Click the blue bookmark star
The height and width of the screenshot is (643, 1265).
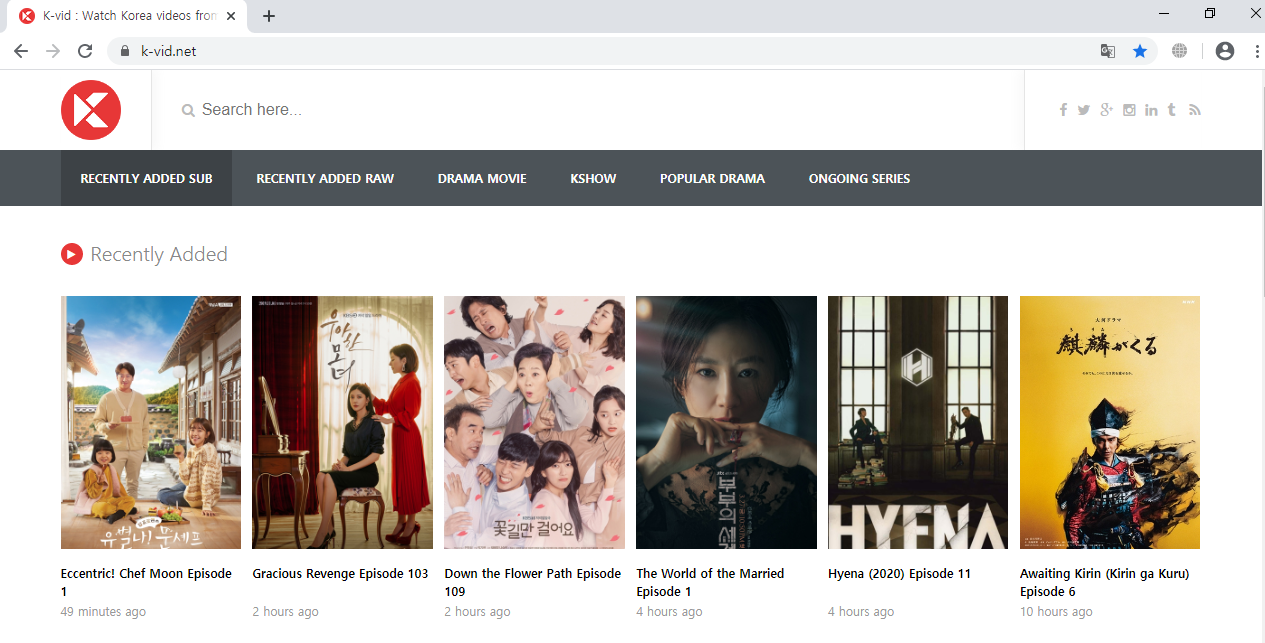point(1140,51)
